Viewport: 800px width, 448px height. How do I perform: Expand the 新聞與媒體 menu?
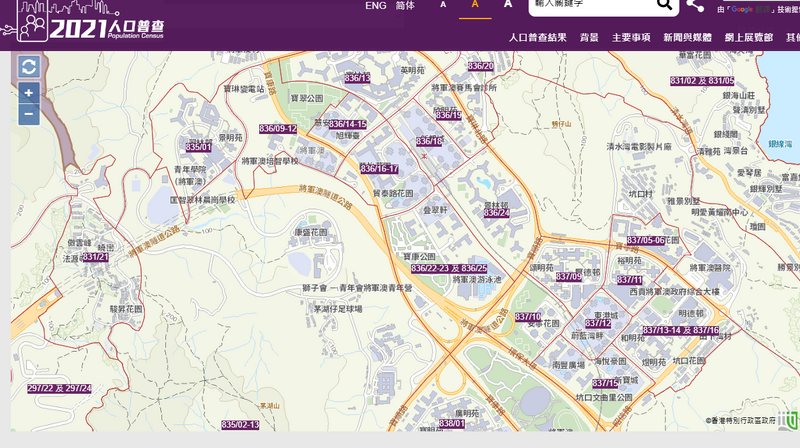coord(688,37)
